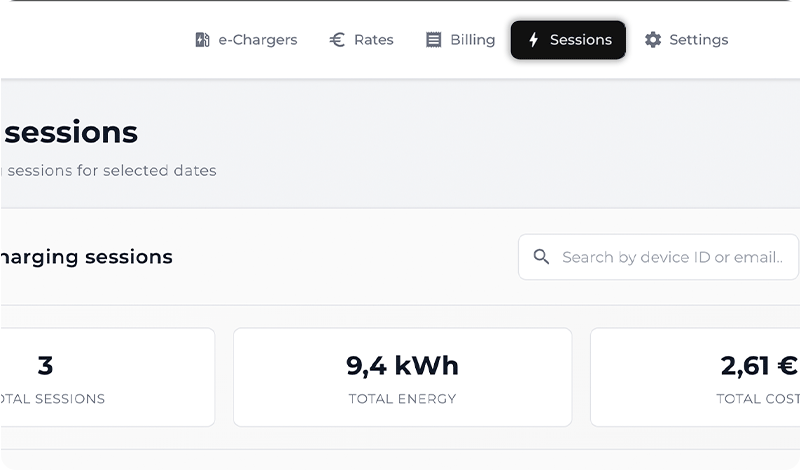Click the Total Cost label

757,399
